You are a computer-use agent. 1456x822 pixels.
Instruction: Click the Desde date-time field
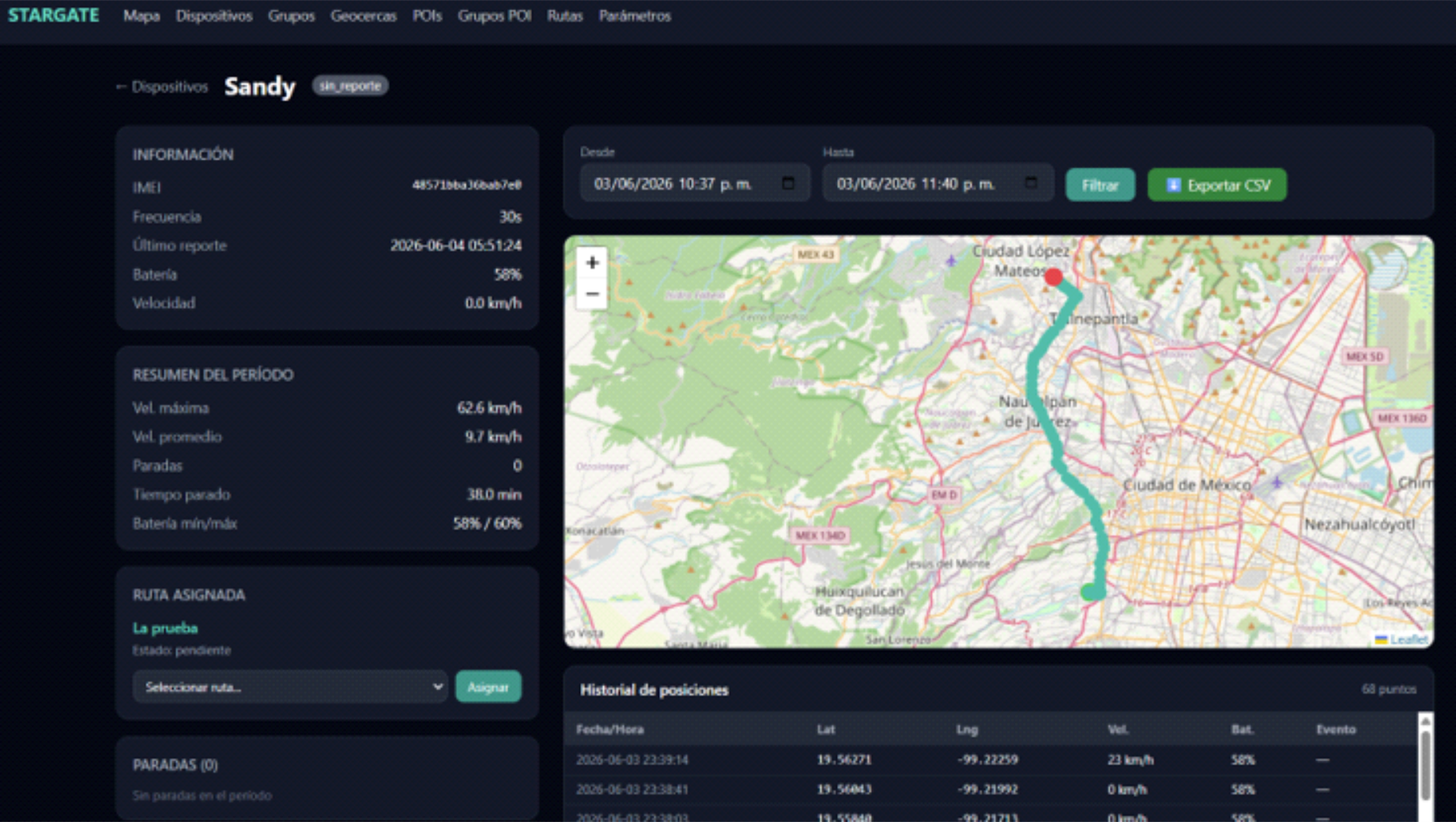pyautogui.click(x=695, y=183)
